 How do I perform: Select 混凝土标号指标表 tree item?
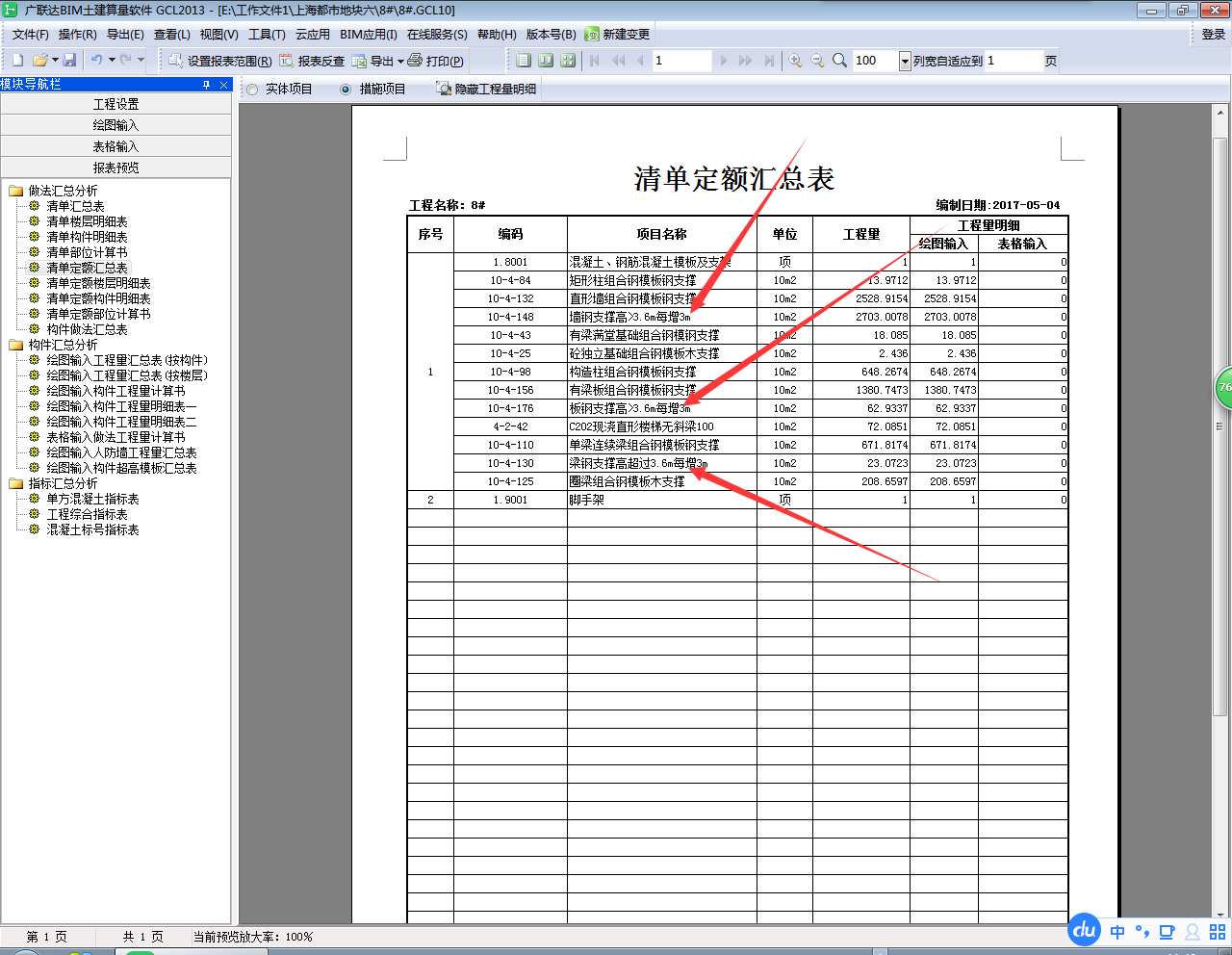(x=92, y=529)
